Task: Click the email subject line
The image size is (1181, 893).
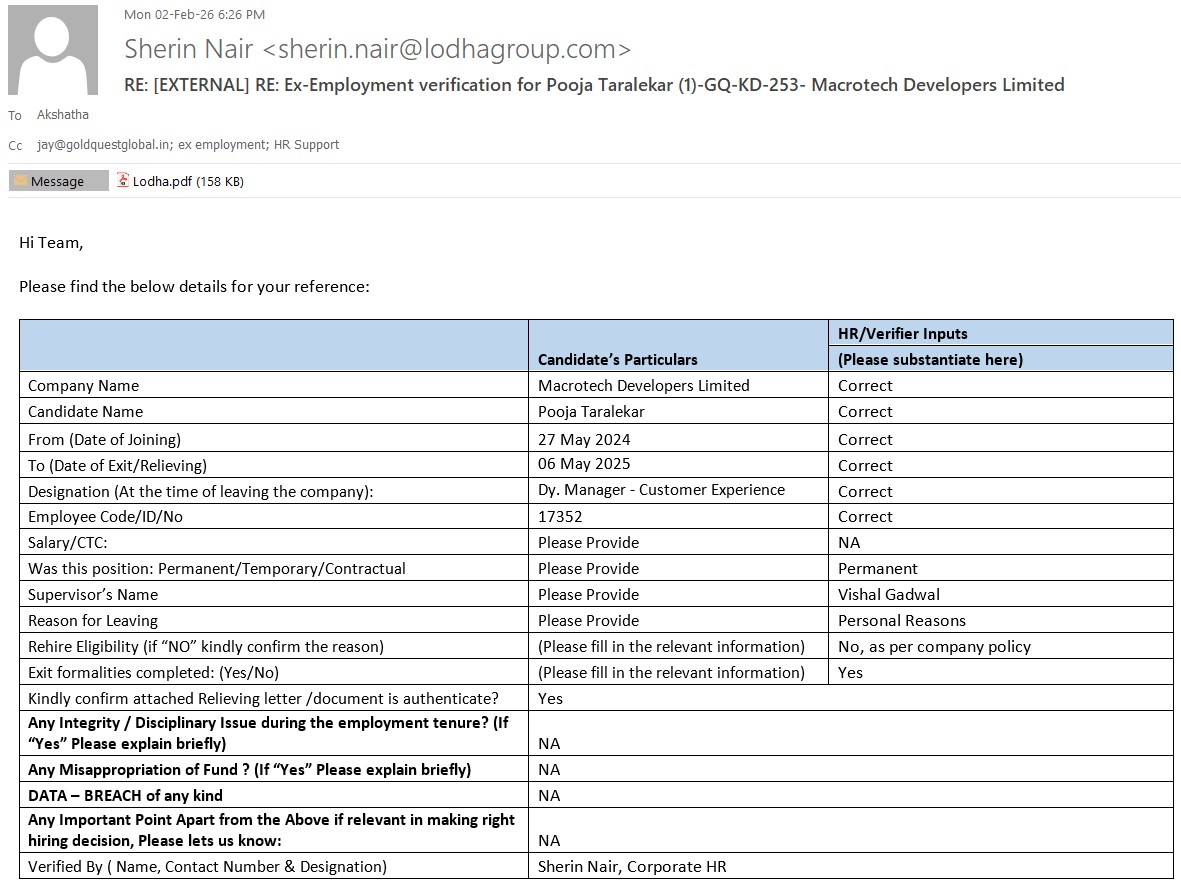Action: point(594,85)
